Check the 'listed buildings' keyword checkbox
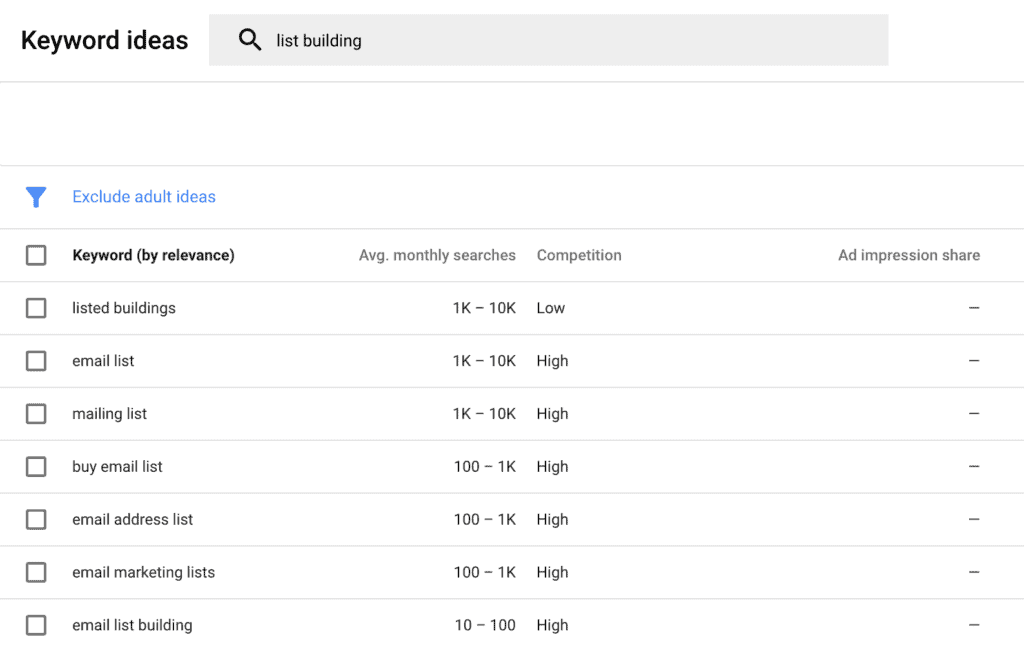1024x651 pixels. coord(36,308)
